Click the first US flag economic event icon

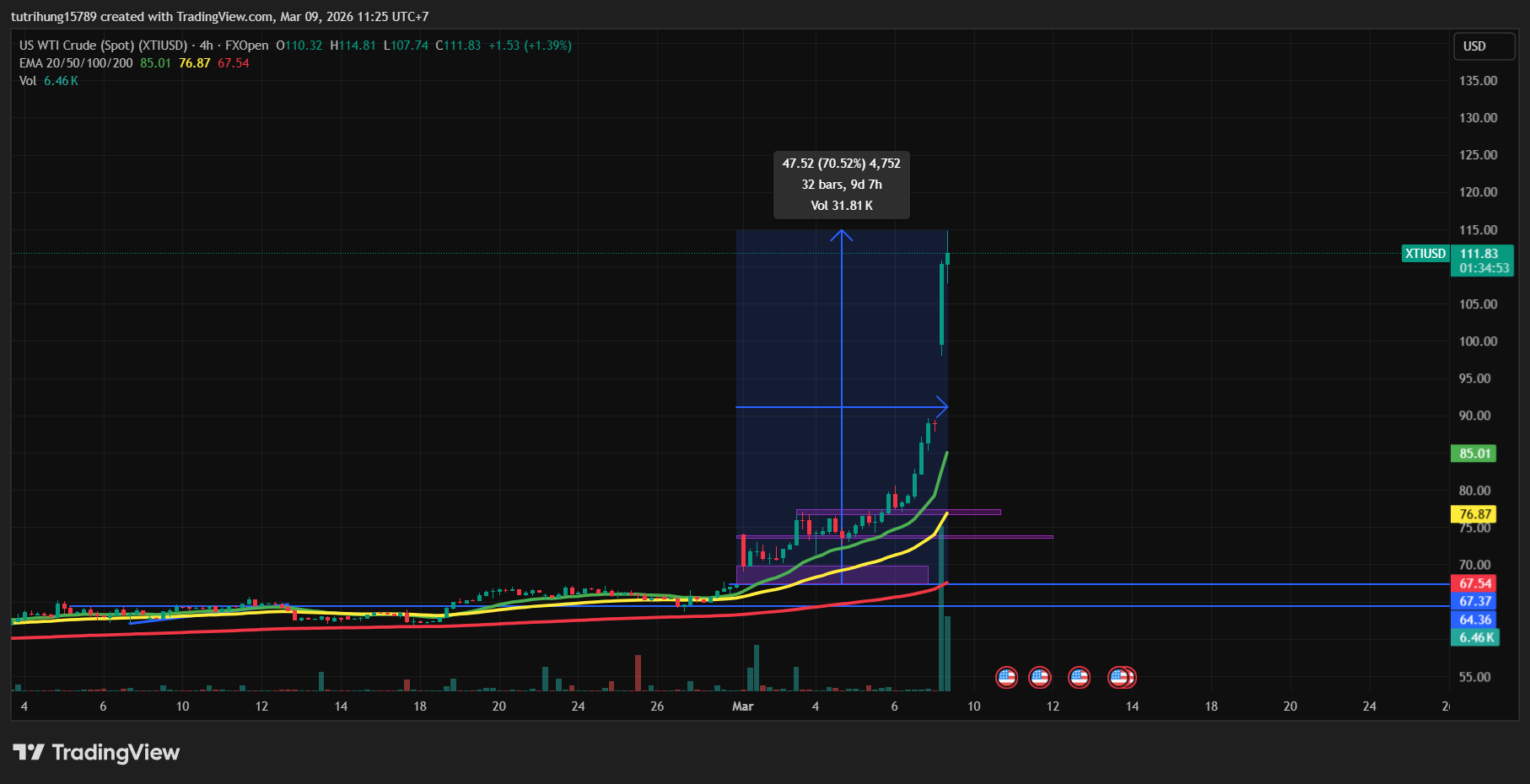pyautogui.click(x=1006, y=677)
